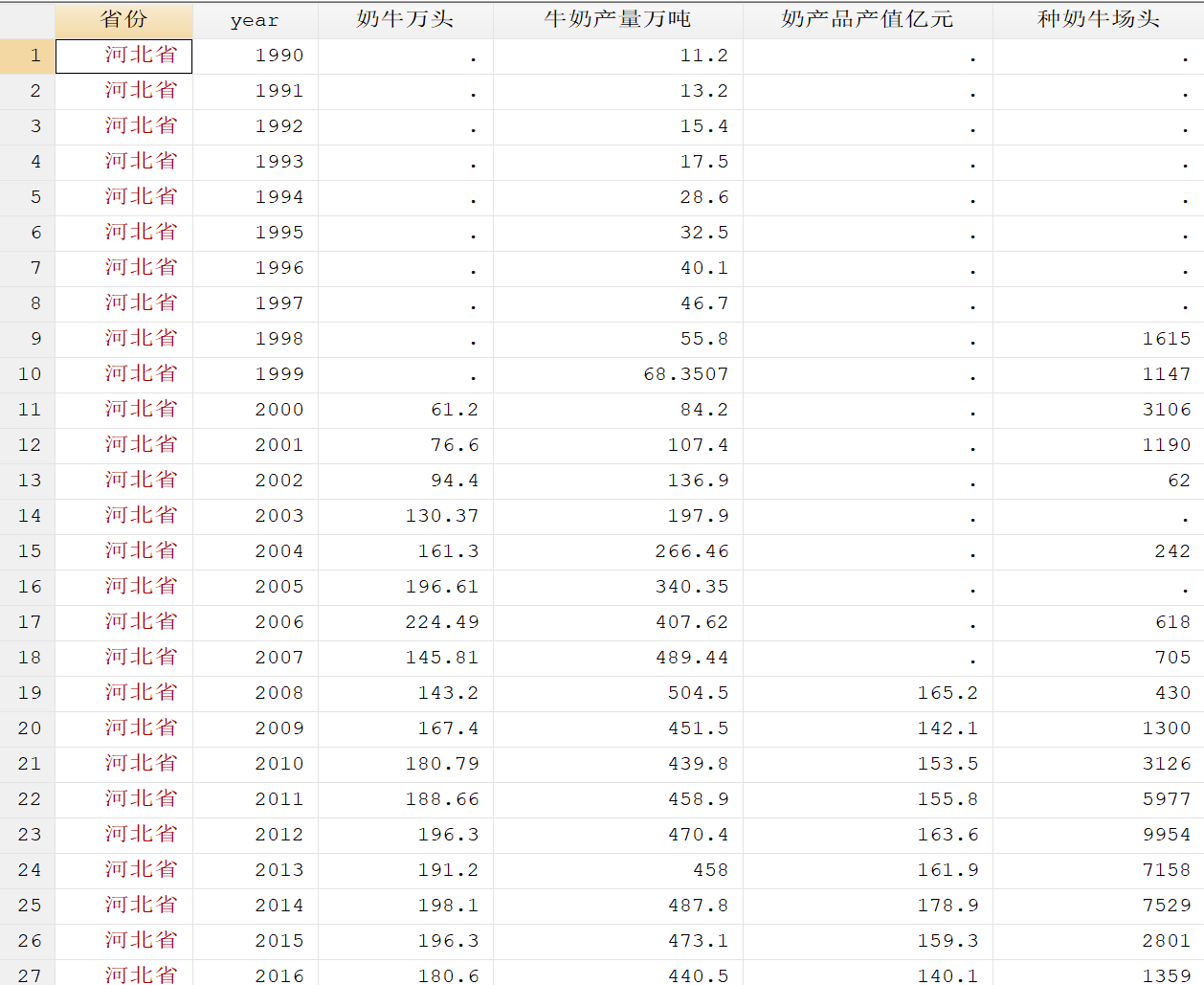Click the 河北省 cell in row 14
This screenshot has height=985, width=1204.
[124, 516]
